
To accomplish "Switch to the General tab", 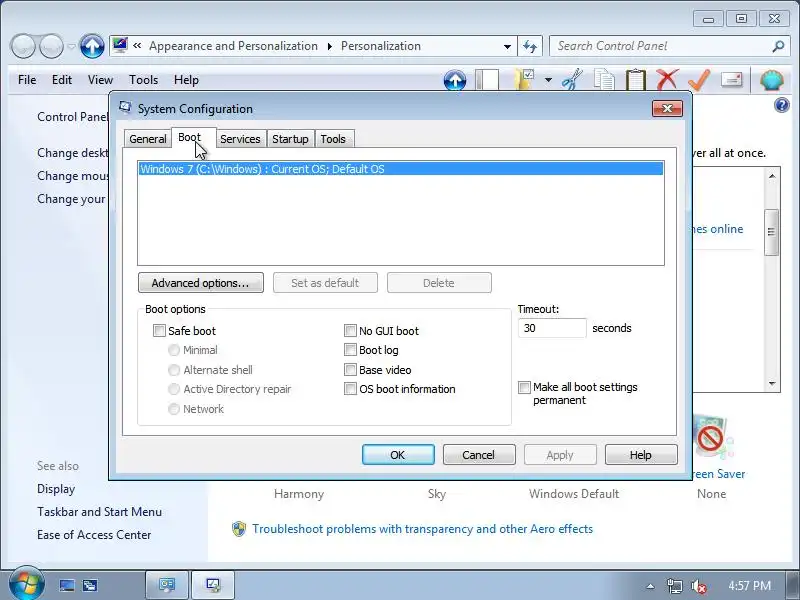I will [148, 139].
